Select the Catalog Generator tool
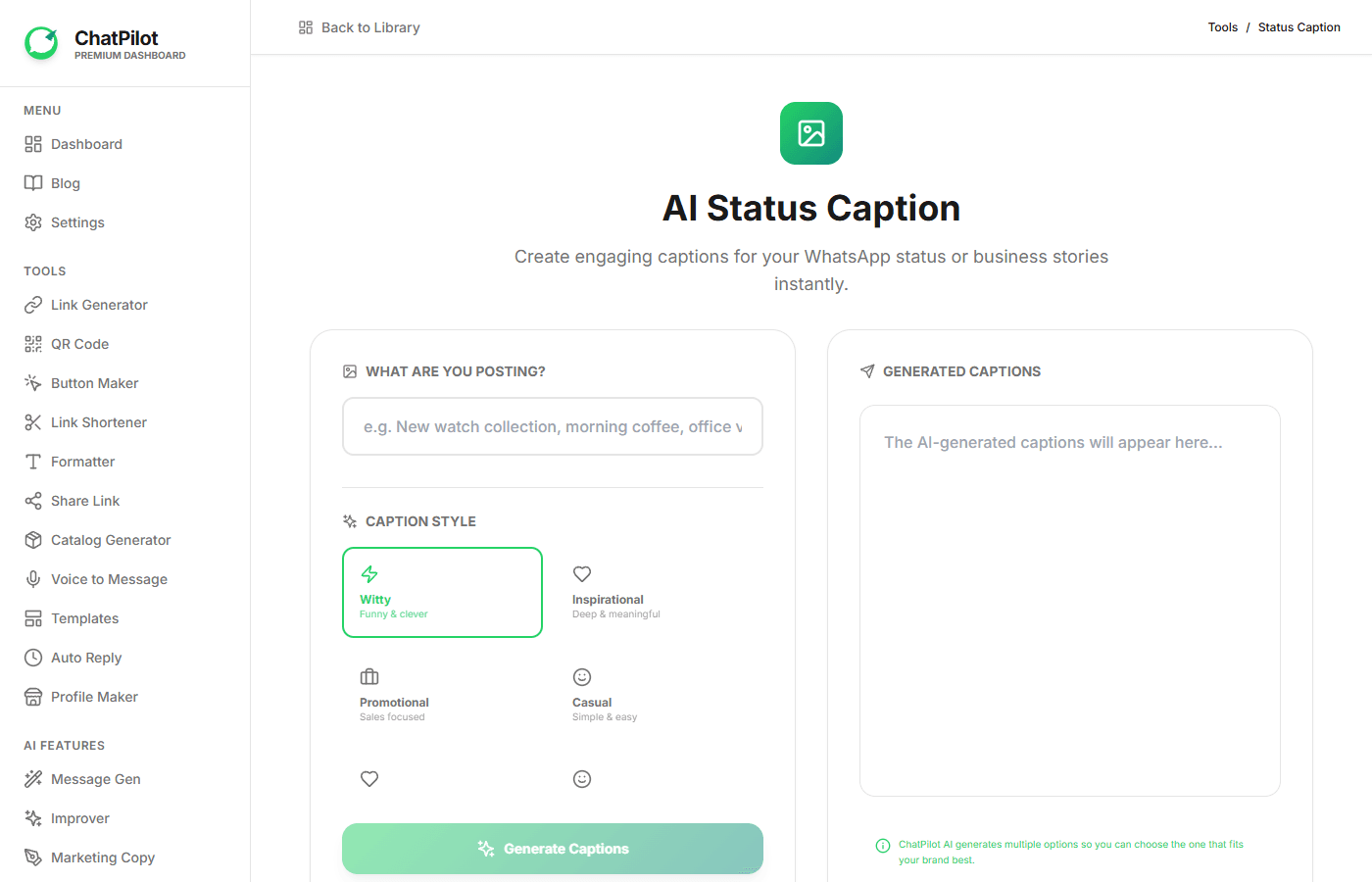Image resolution: width=1372 pixels, height=882 pixels. (109, 540)
